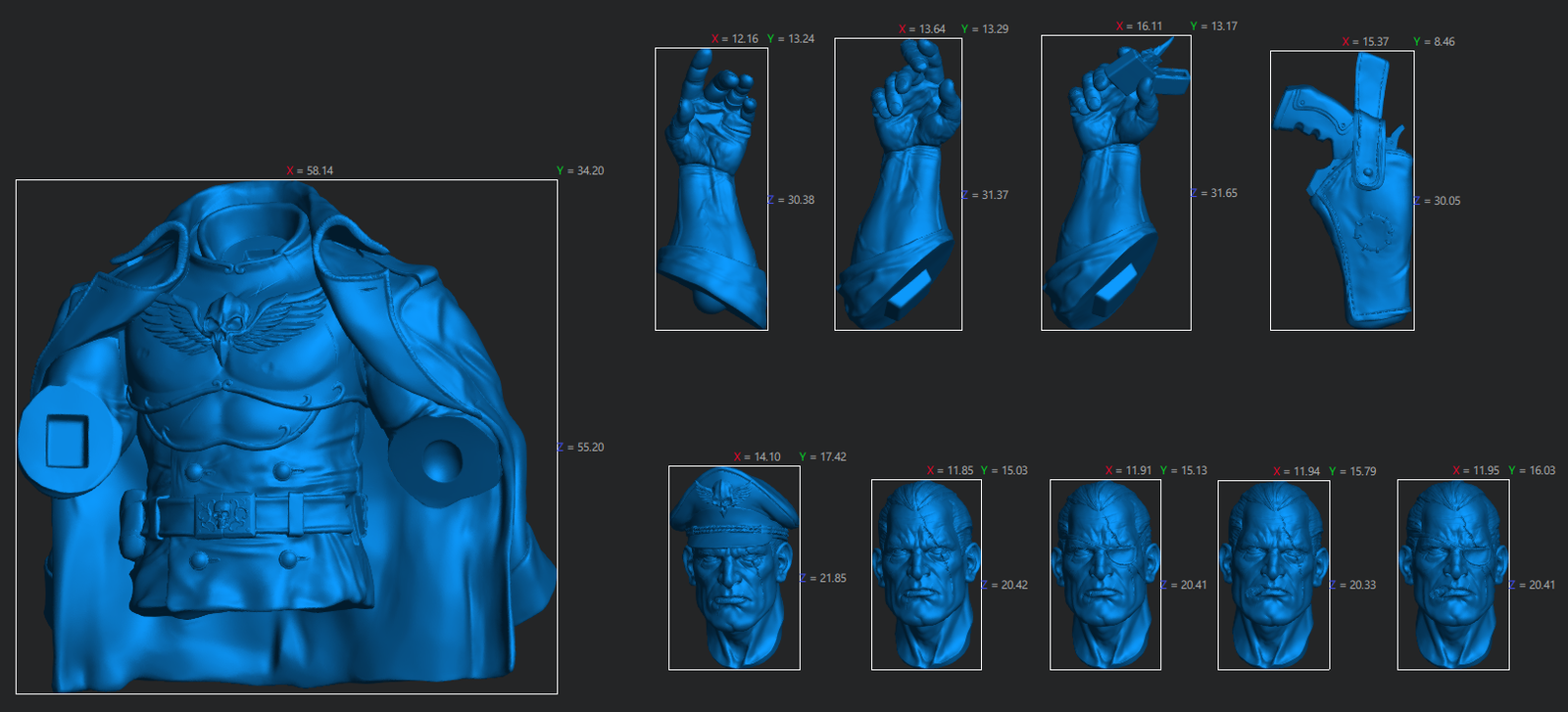Select the bare head labeled Y = 16.03
The height and width of the screenshot is (712, 1568).
(1453, 575)
